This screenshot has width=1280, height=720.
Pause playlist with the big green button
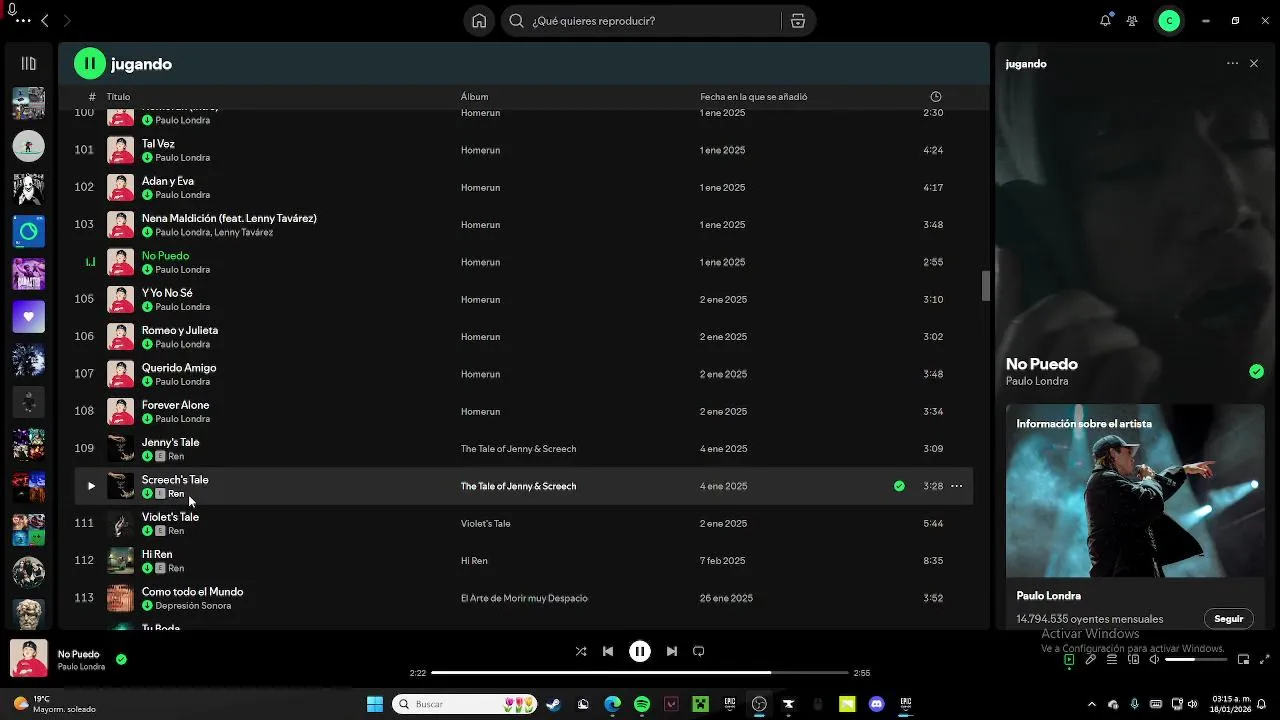point(89,64)
